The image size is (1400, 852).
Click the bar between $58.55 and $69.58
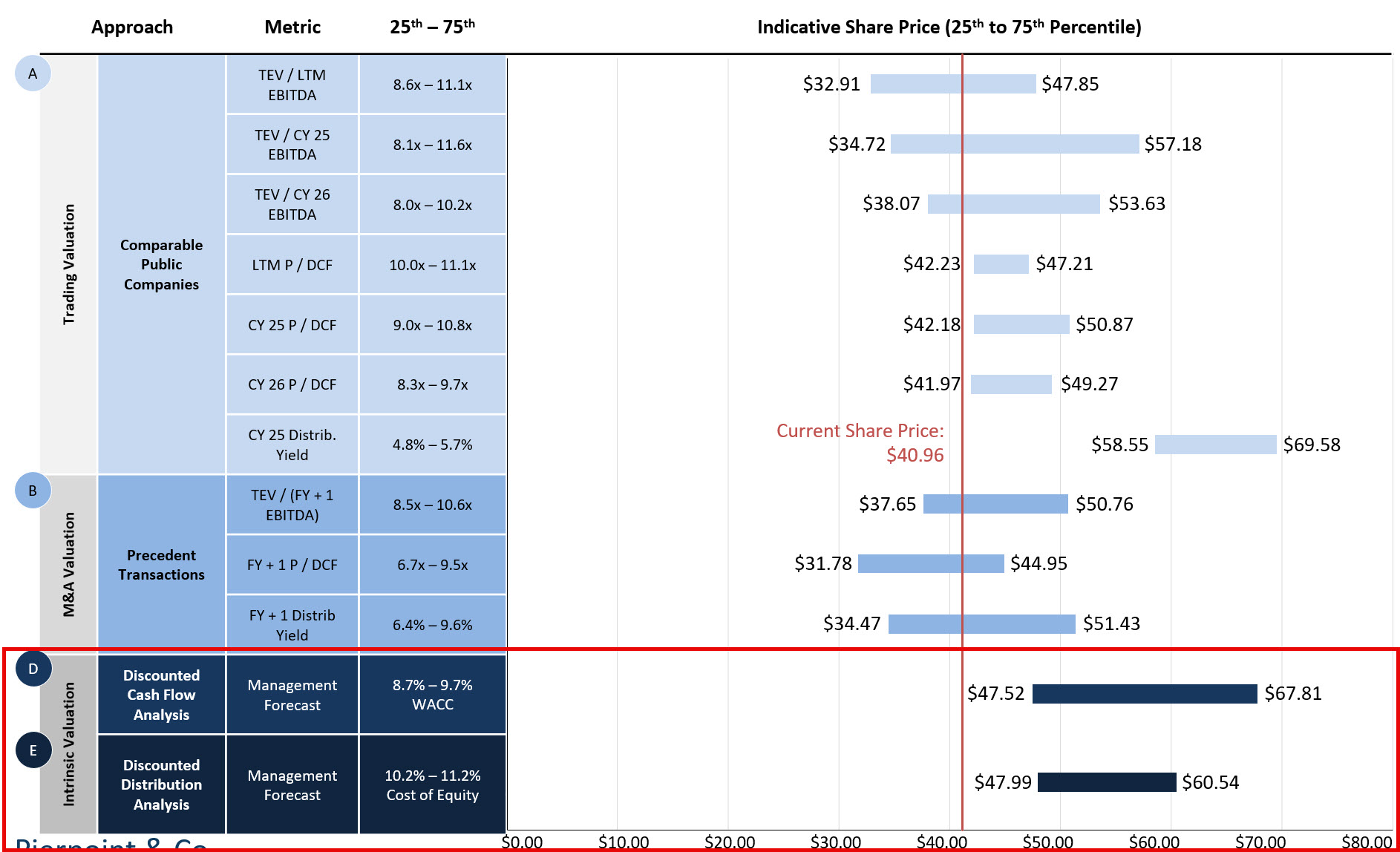(x=1216, y=445)
